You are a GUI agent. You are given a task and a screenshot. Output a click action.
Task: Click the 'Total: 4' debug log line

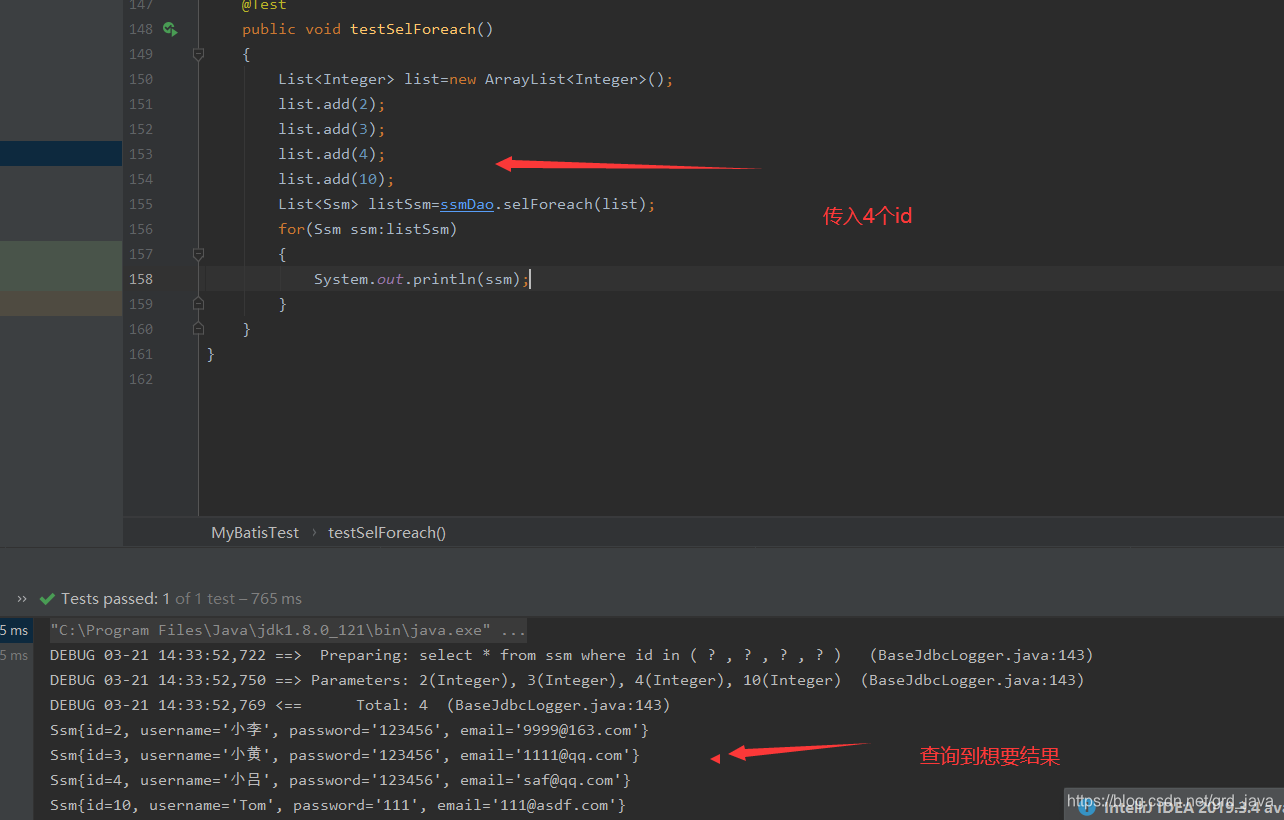(x=360, y=705)
